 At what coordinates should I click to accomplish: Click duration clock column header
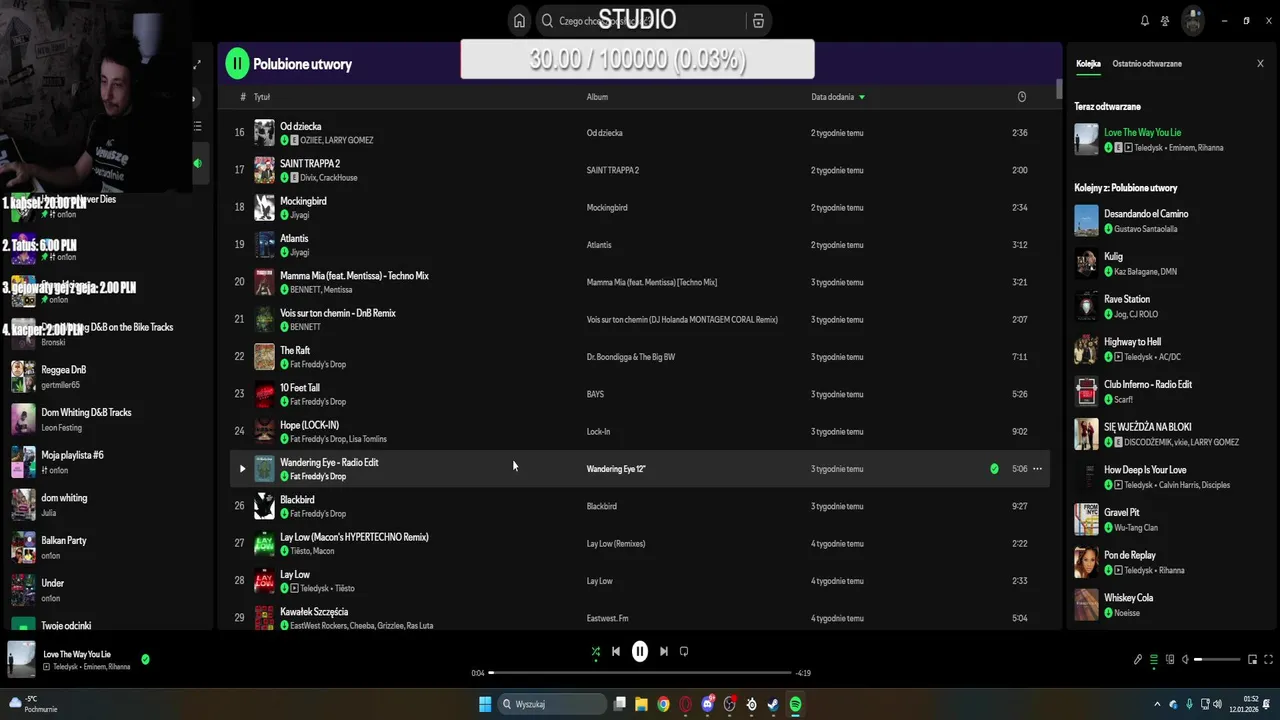[1021, 97]
